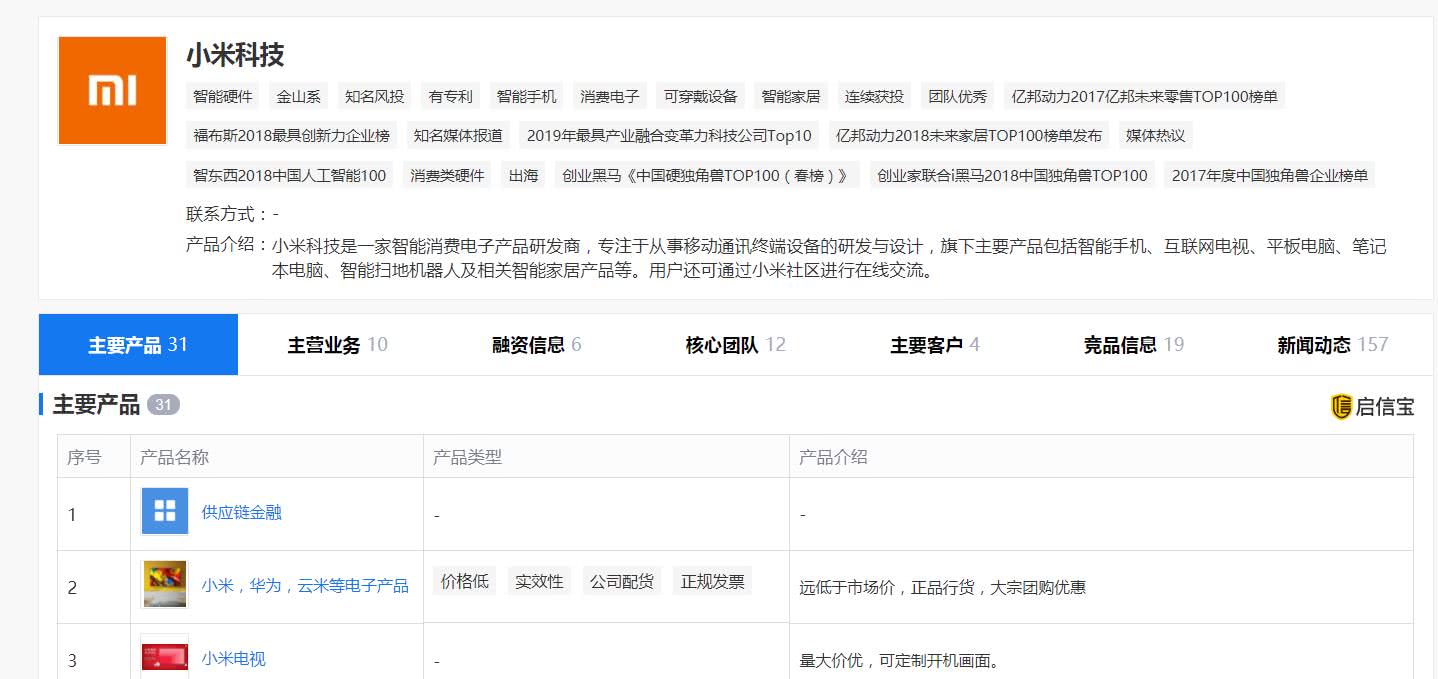Image resolution: width=1438 pixels, height=679 pixels.
Task: Click the 智能手机 tag
Action: [x=527, y=96]
